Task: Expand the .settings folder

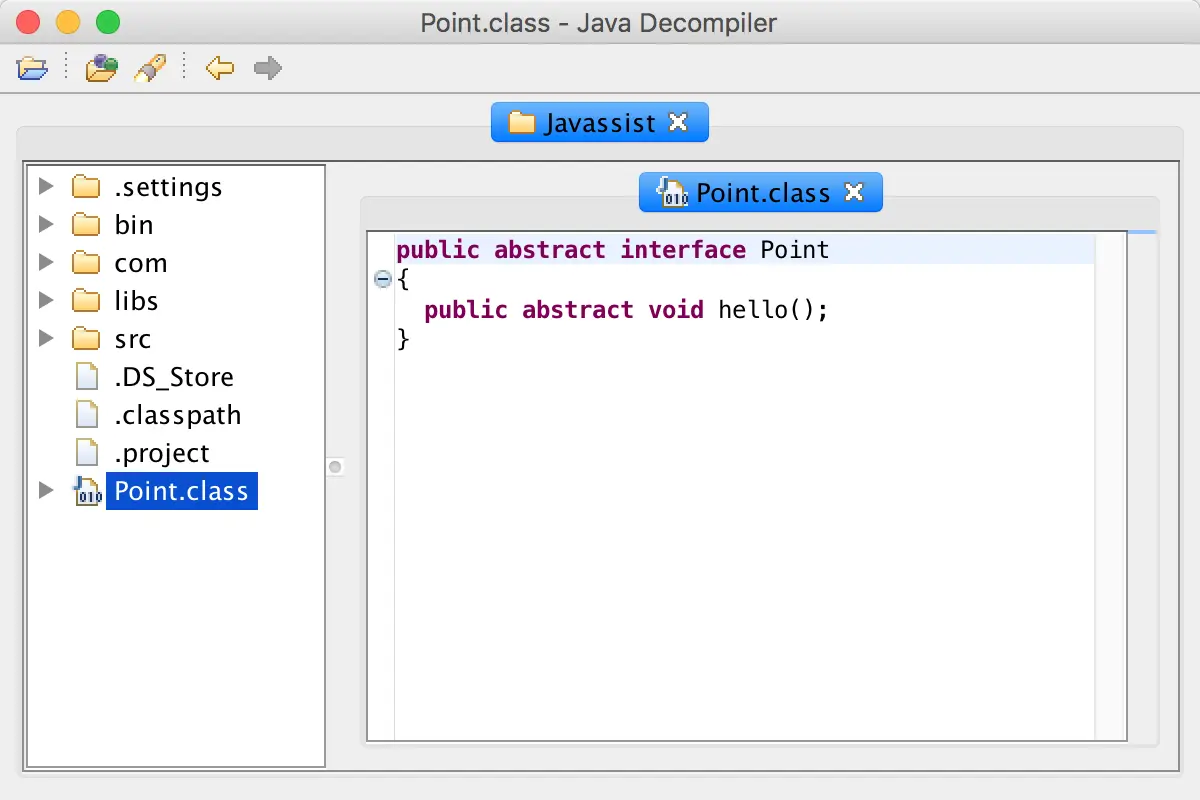Action: click(46, 186)
